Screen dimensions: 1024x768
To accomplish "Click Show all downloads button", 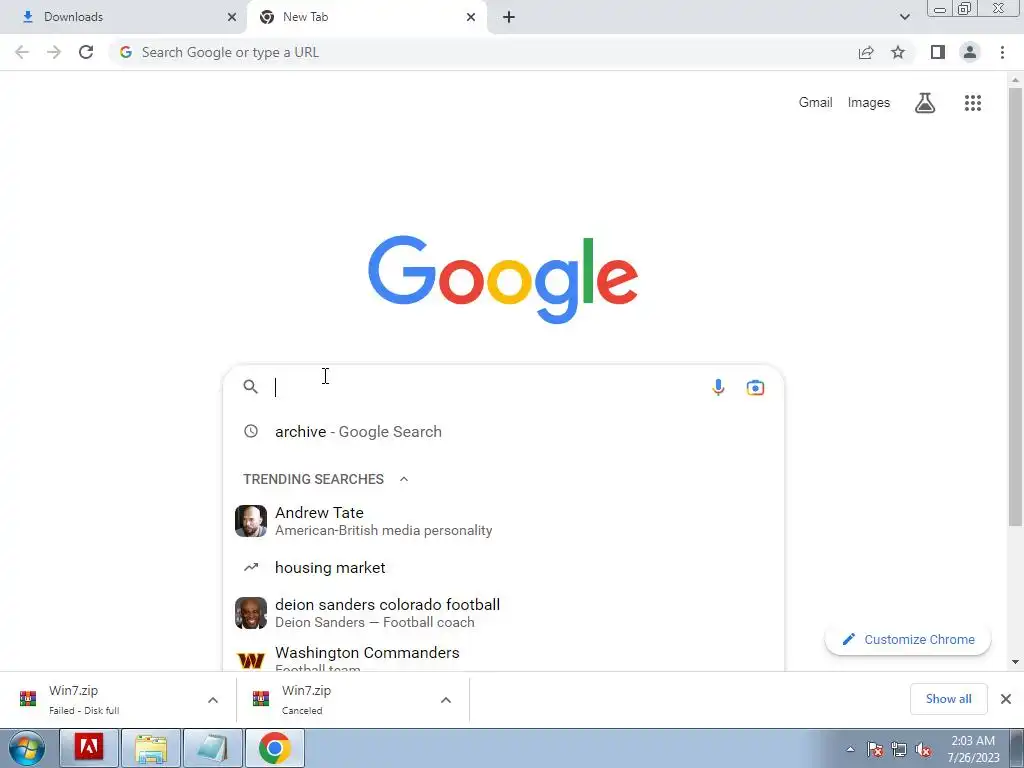I will coord(948,699).
